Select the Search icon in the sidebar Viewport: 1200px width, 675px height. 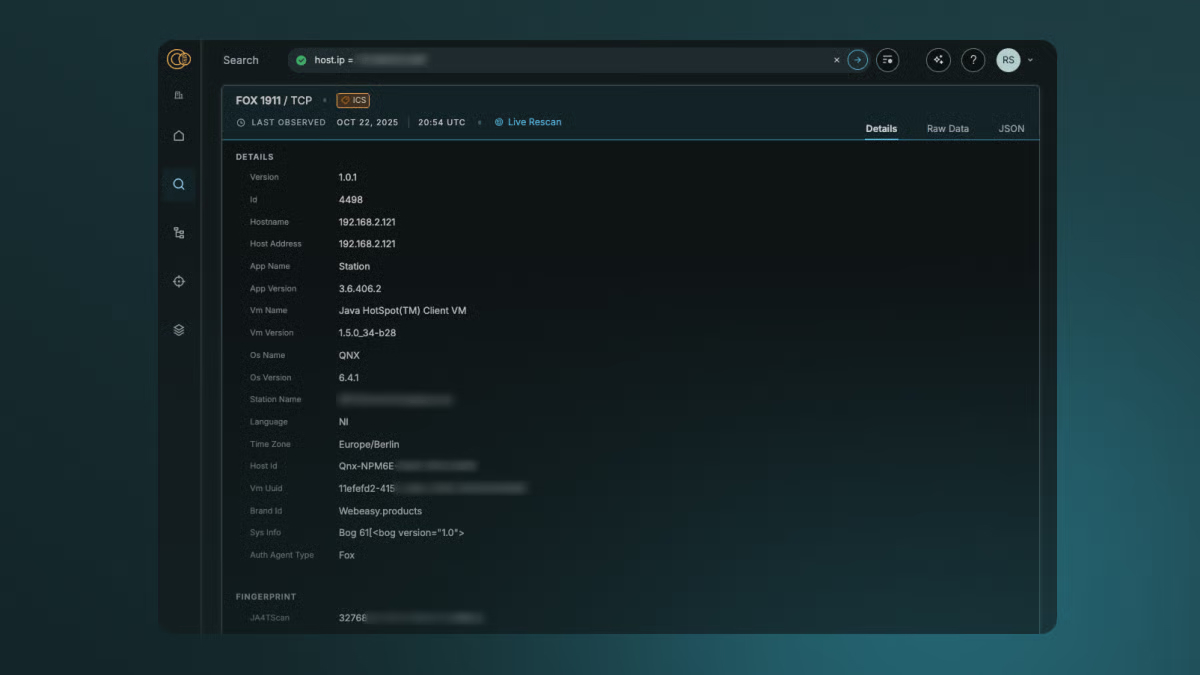pyautogui.click(x=178, y=184)
